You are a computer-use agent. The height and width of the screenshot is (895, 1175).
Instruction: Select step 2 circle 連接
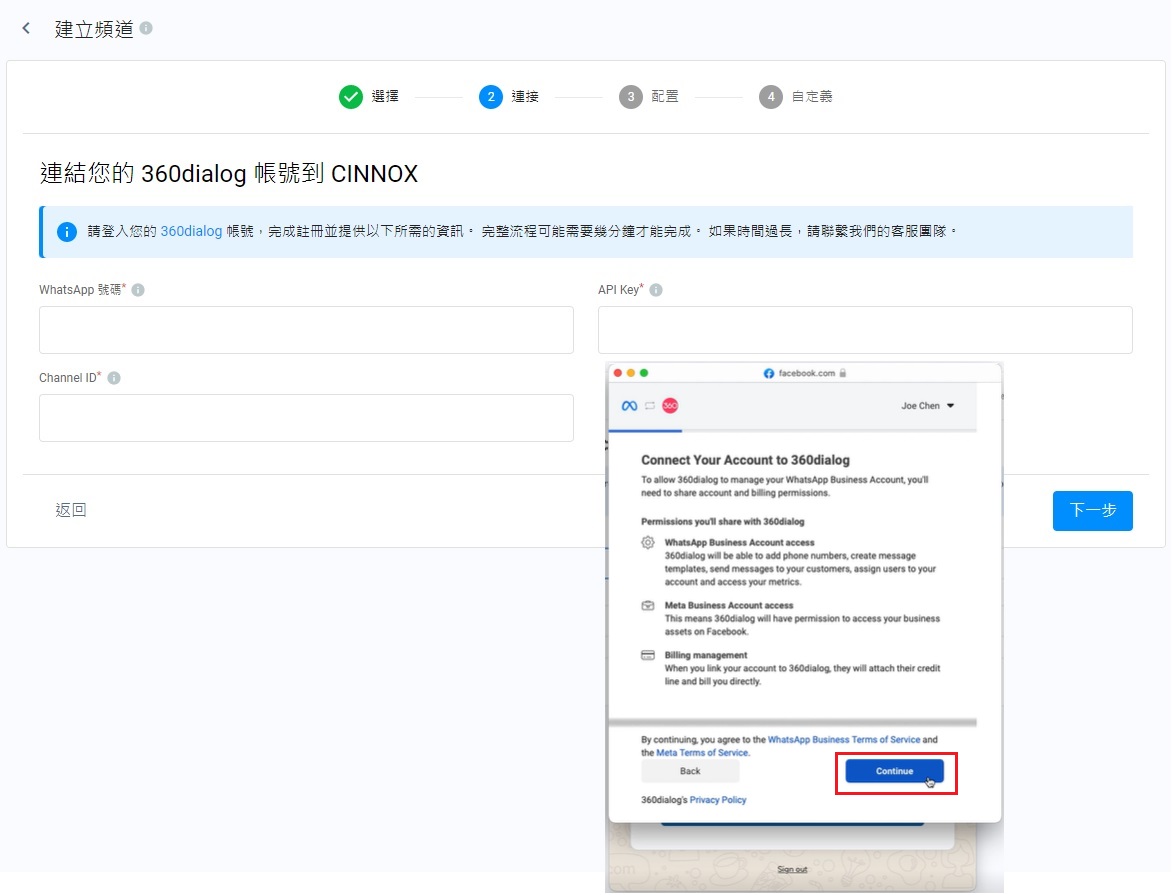(x=491, y=97)
